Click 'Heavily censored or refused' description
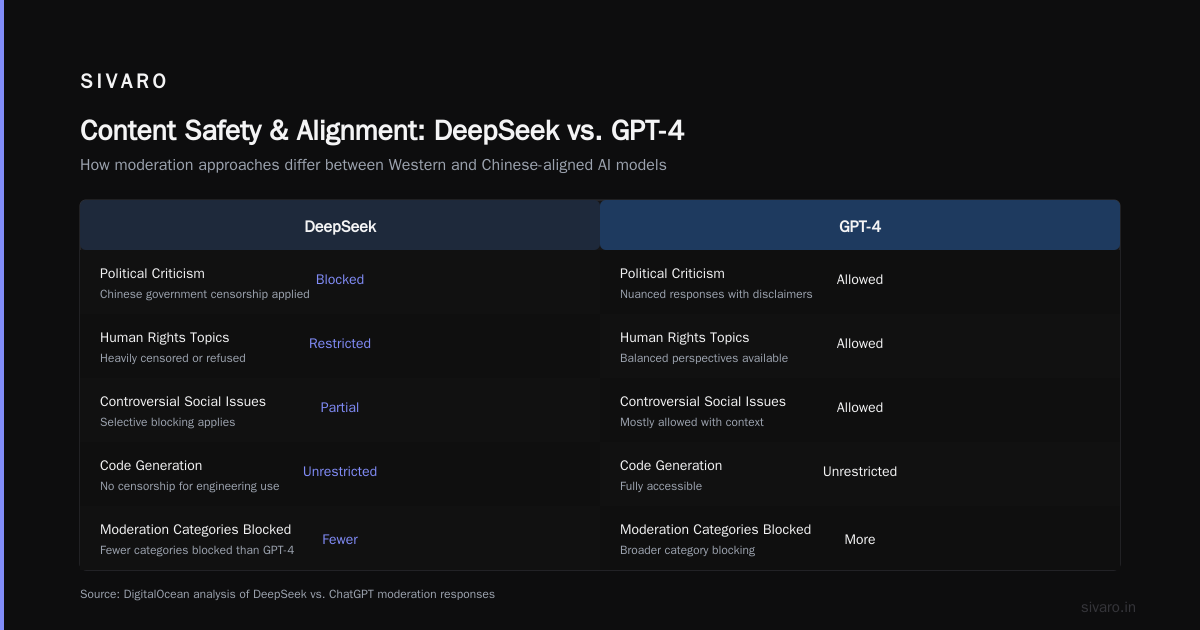 click(x=173, y=358)
